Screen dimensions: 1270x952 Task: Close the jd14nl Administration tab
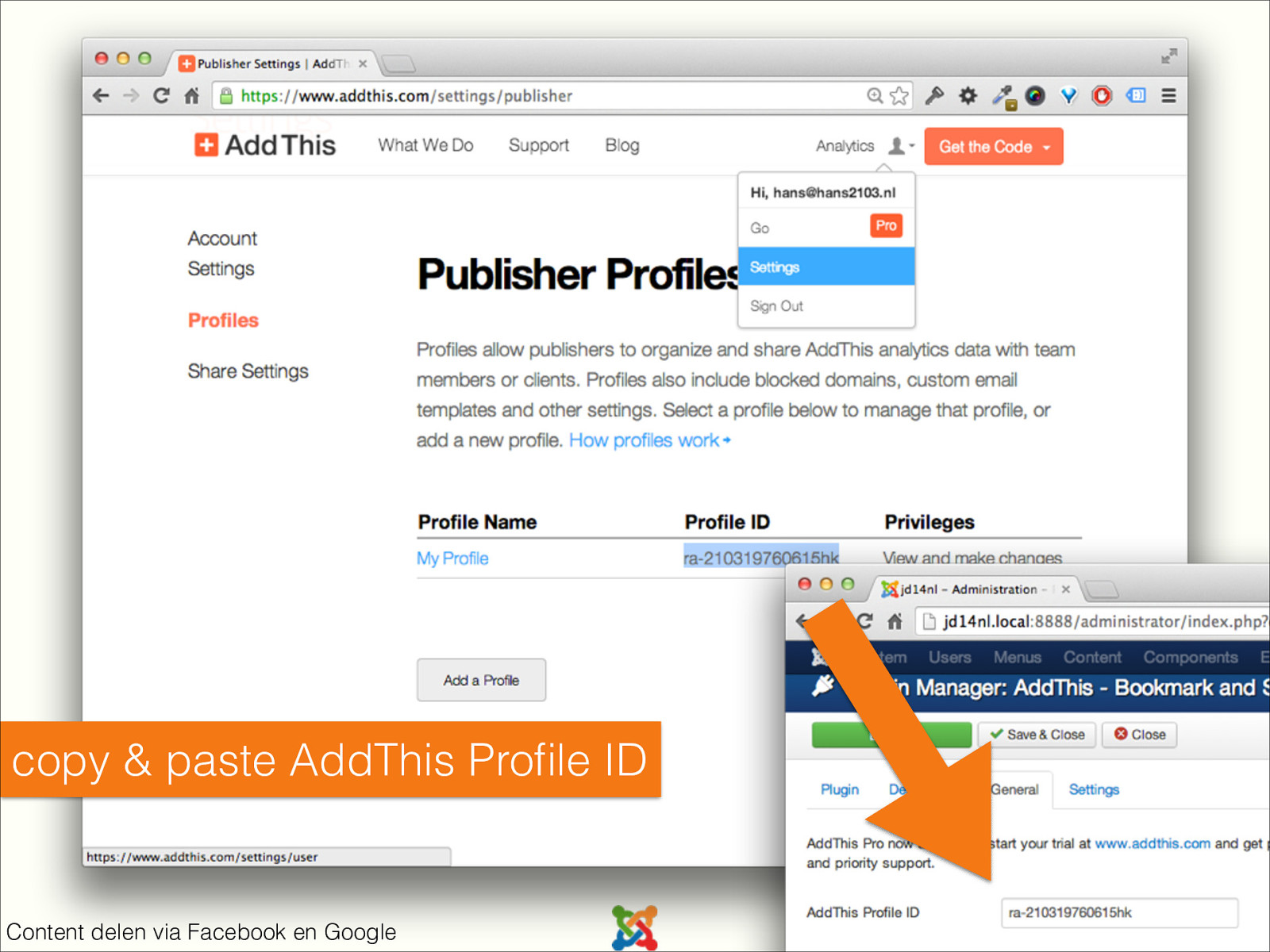pos(1066,589)
